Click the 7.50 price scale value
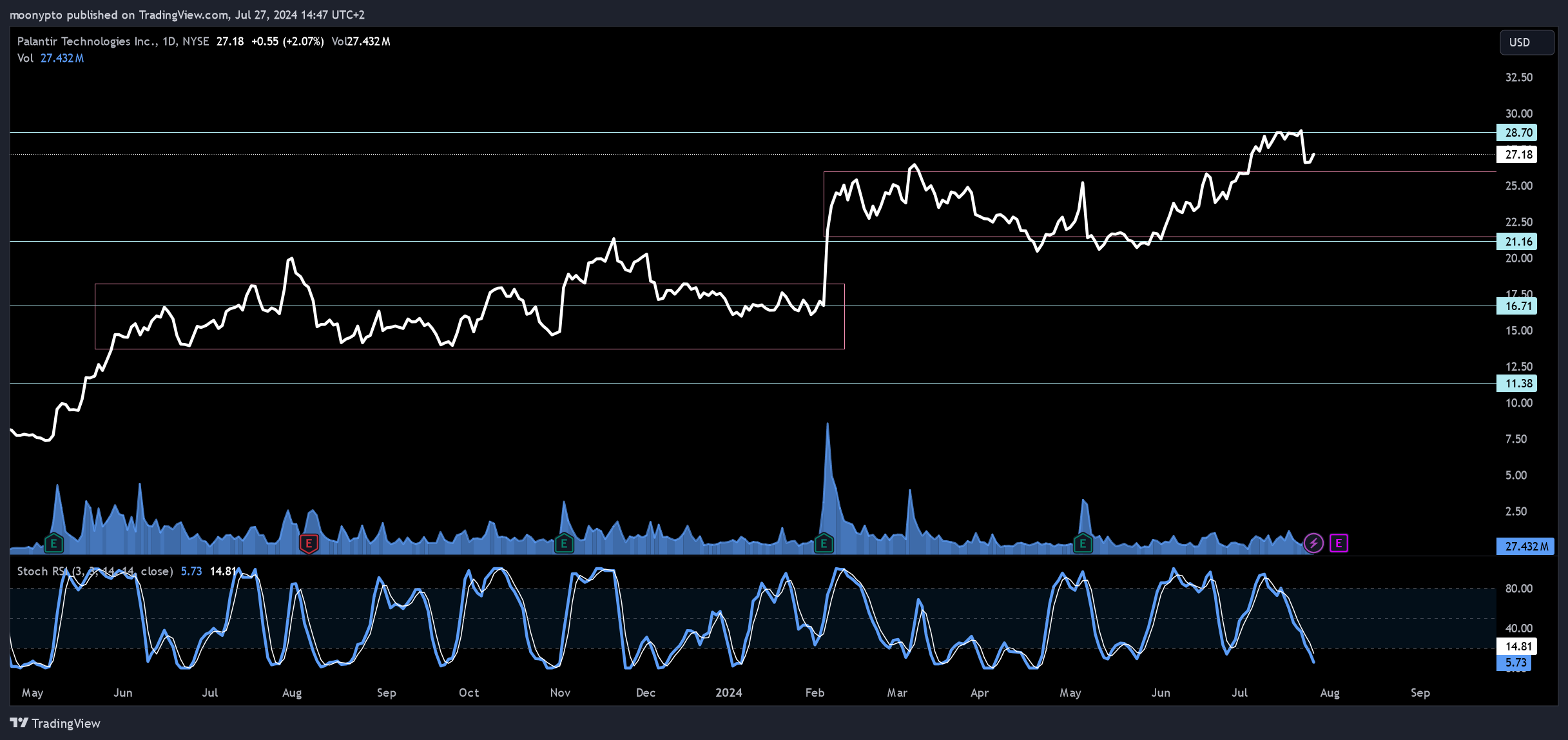 (x=1516, y=439)
